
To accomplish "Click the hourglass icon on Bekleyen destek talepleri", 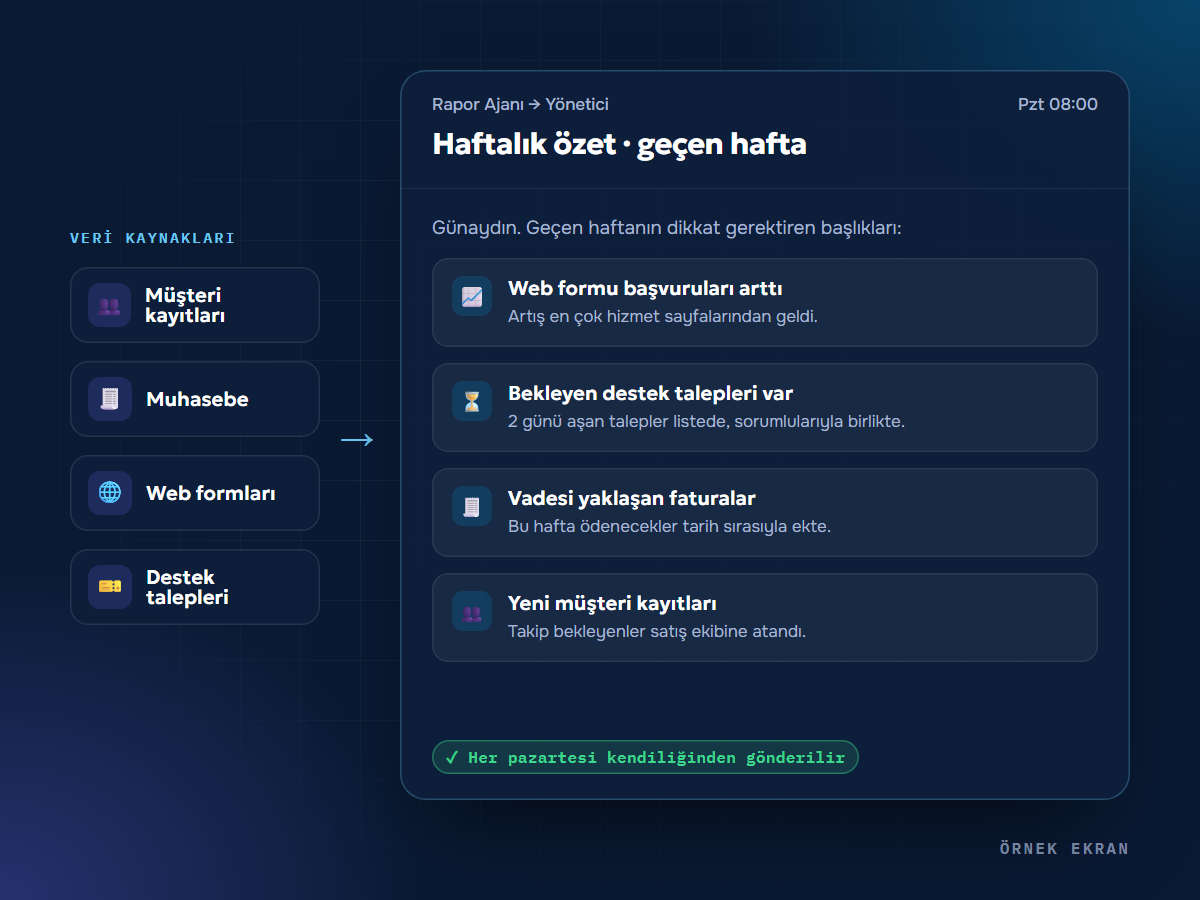I will point(472,401).
